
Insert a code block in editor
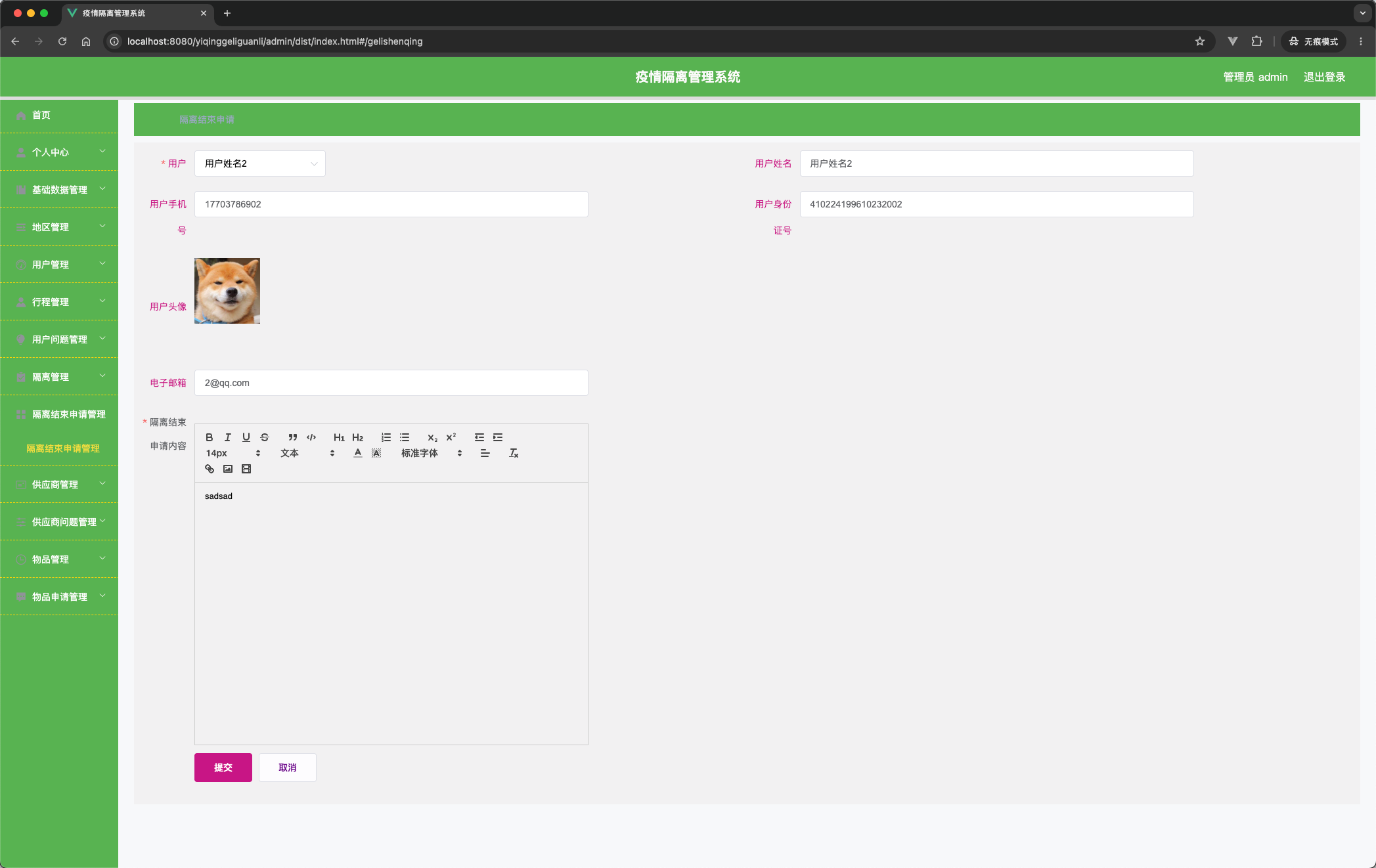pyautogui.click(x=311, y=437)
